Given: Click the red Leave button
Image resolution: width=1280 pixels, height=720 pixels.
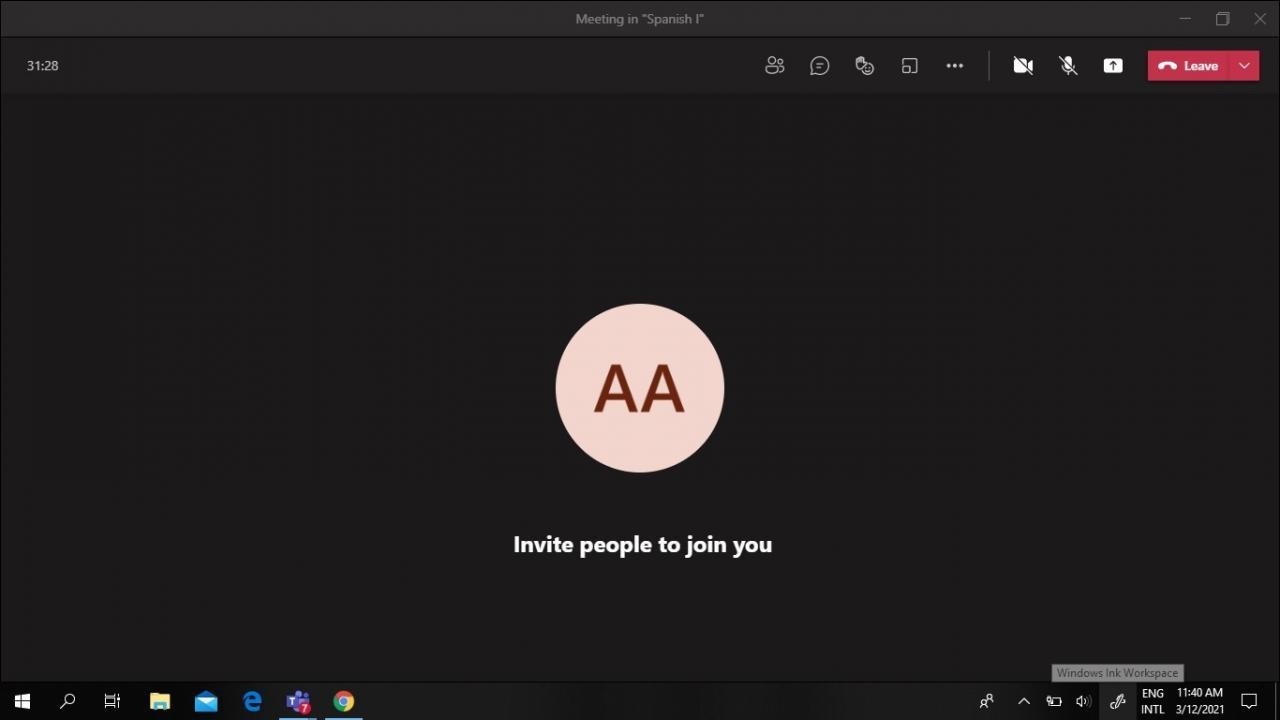Looking at the screenshot, I should 1189,66.
